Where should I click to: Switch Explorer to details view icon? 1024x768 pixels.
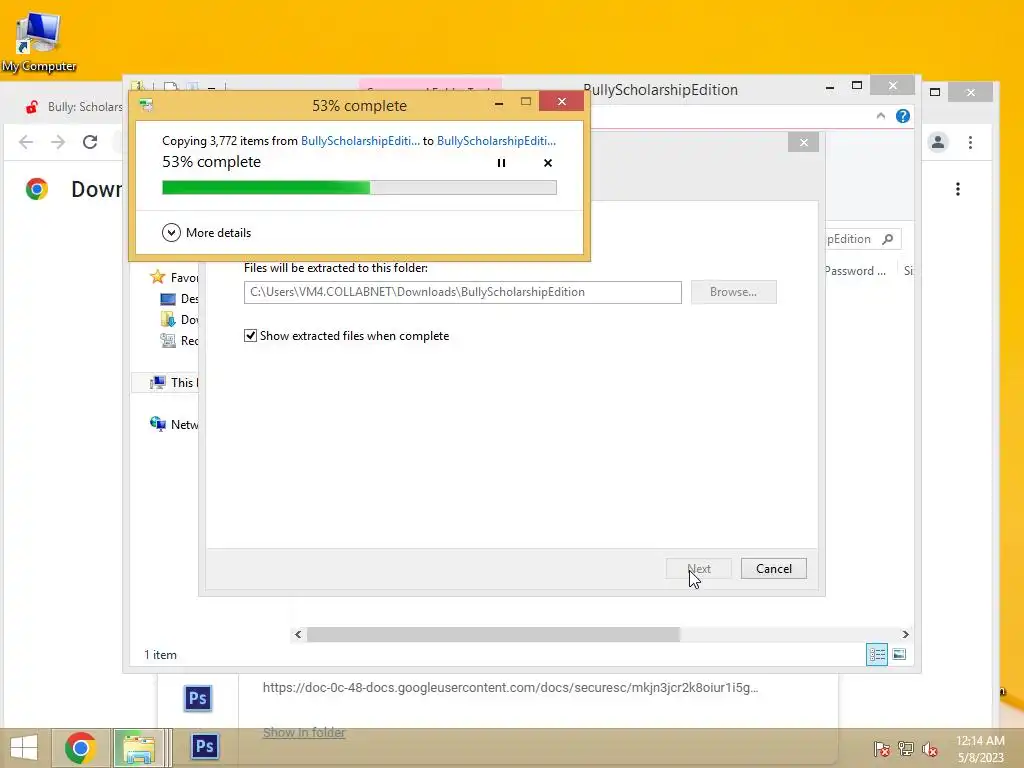[876, 654]
